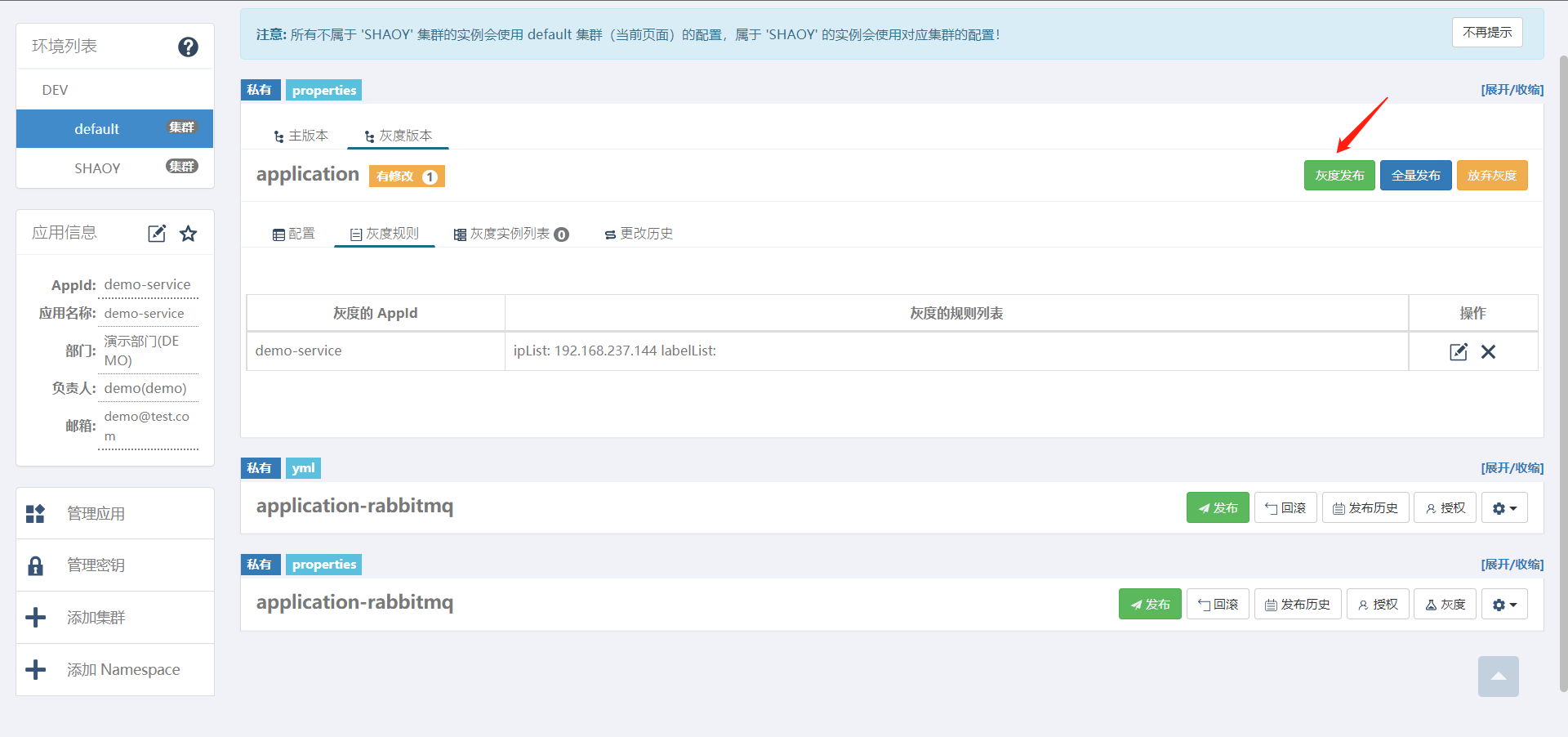1568x737 pixels.
Task: Toggle 展开/收缩 for application namespace
Action: (1512, 90)
